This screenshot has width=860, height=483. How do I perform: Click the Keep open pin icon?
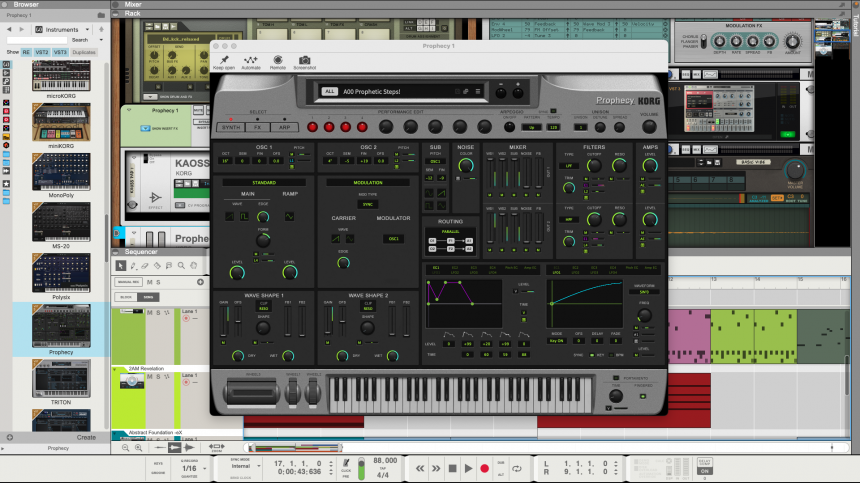(x=224, y=60)
